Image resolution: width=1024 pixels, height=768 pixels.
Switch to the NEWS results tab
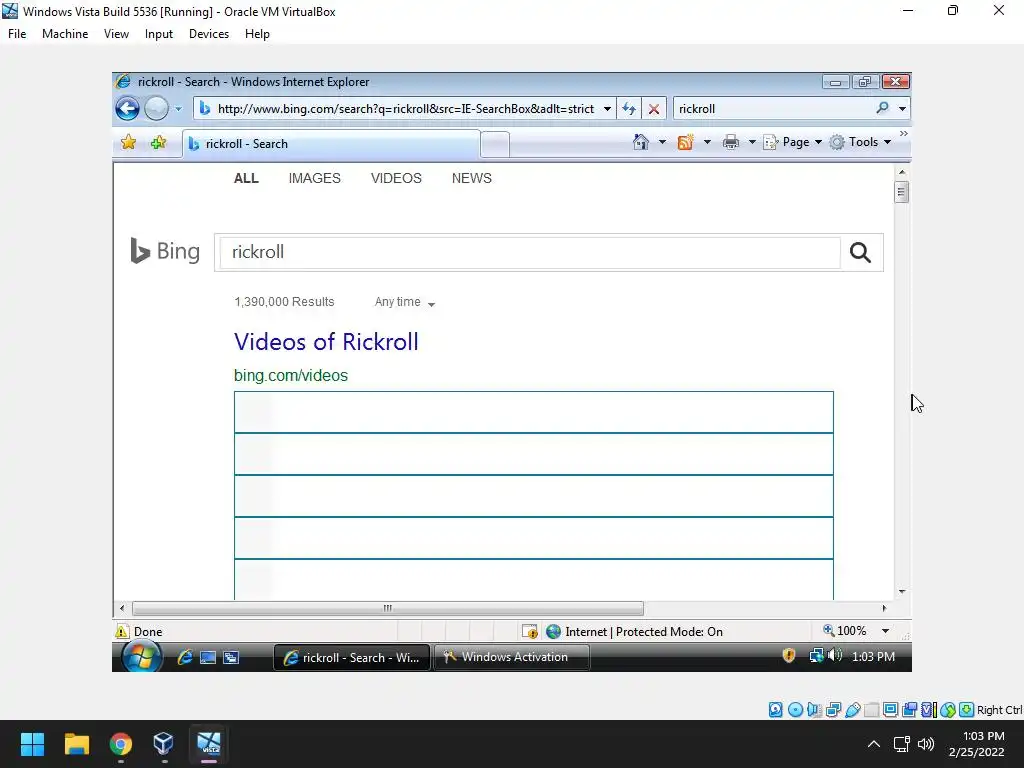pyautogui.click(x=472, y=178)
